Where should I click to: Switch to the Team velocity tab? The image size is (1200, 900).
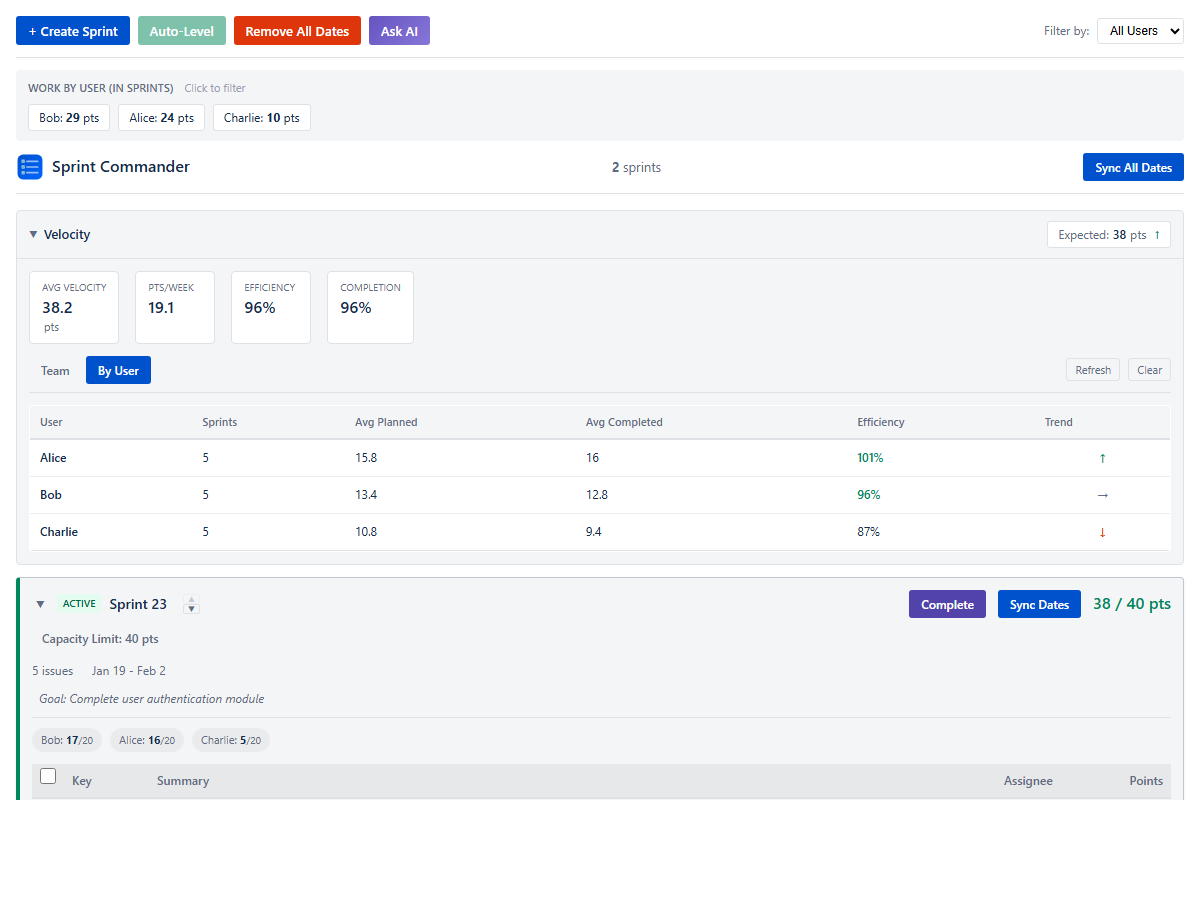pyautogui.click(x=55, y=370)
